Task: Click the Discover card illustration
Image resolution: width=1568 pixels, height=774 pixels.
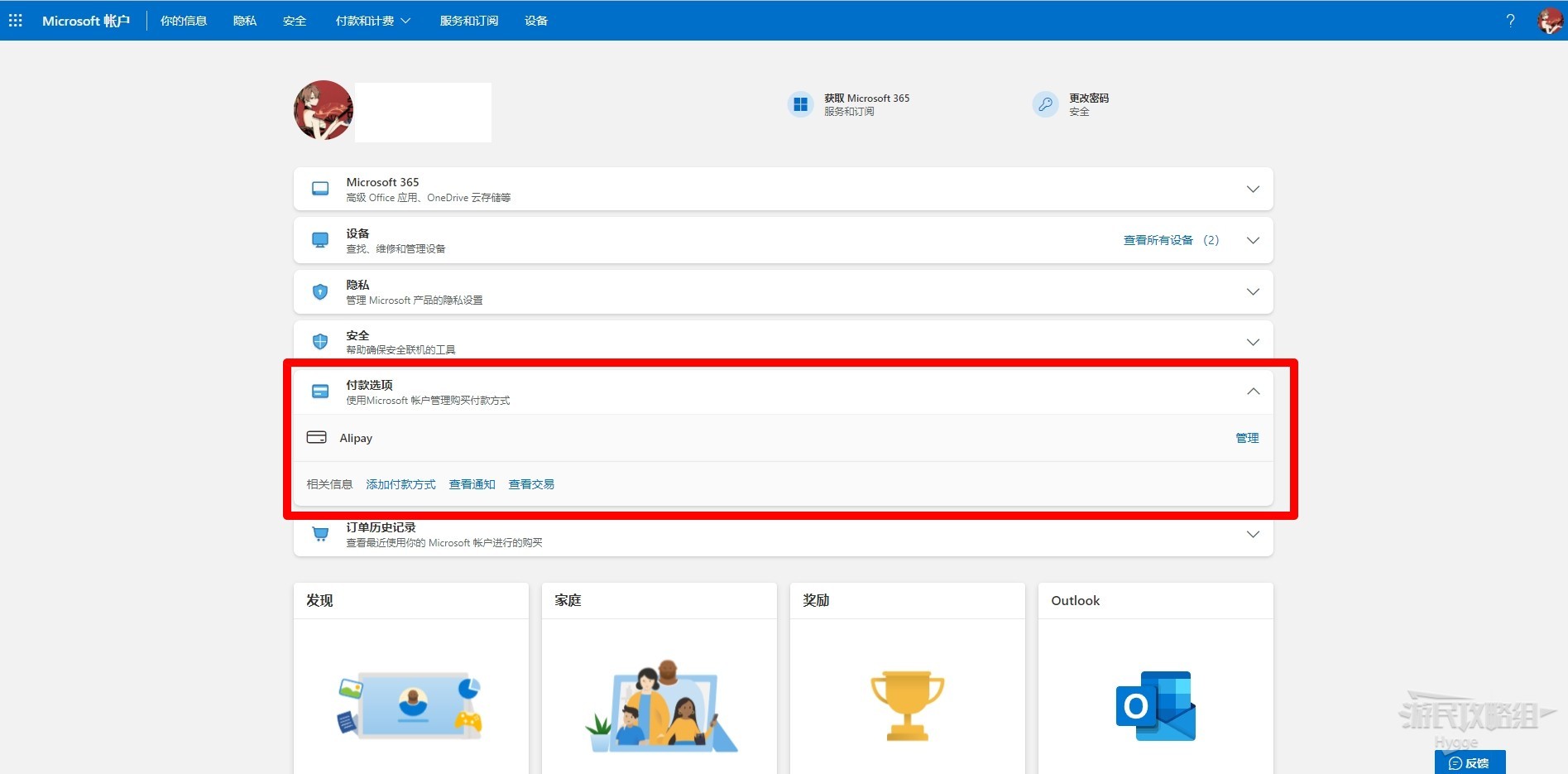Action: coord(411,706)
